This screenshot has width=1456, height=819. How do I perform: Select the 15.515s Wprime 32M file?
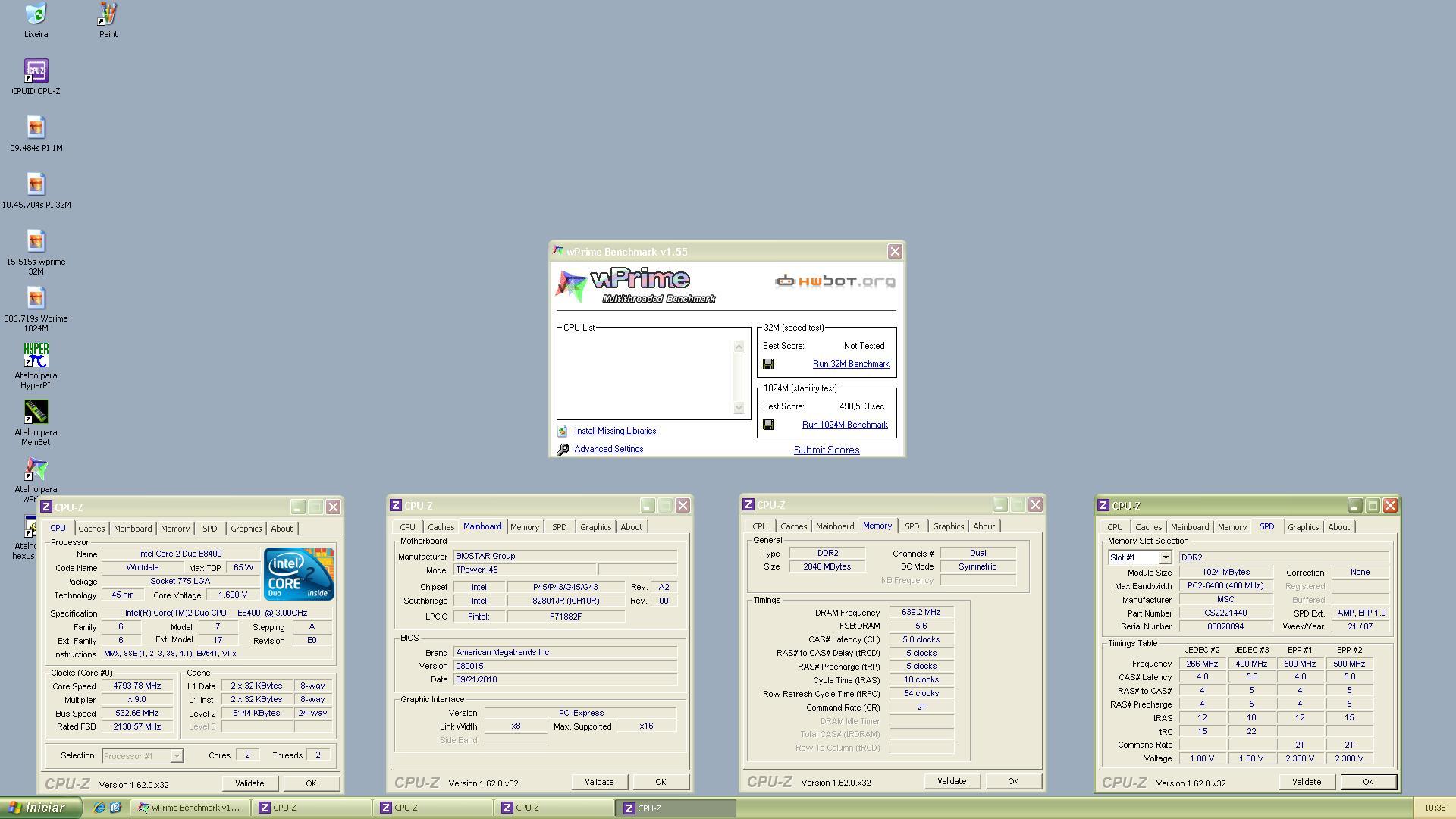(x=36, y=241)
